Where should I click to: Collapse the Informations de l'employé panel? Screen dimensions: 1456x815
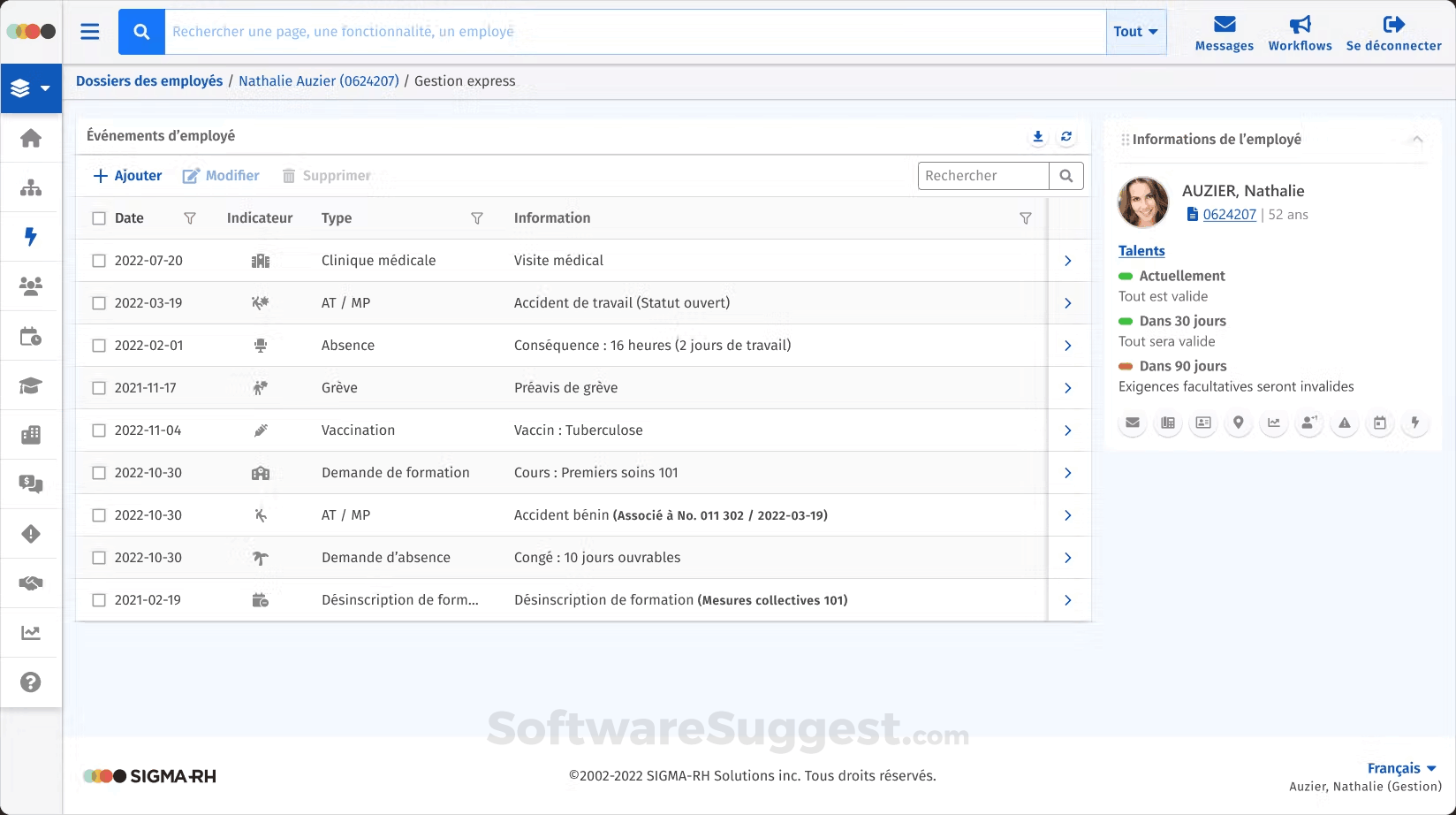coord(1418,139)
